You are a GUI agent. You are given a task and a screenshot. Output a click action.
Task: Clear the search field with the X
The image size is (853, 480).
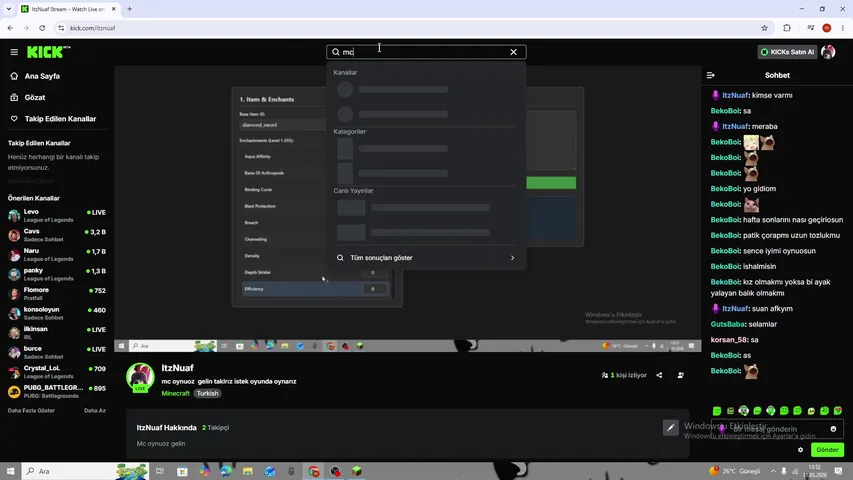[x=514, y=52]
